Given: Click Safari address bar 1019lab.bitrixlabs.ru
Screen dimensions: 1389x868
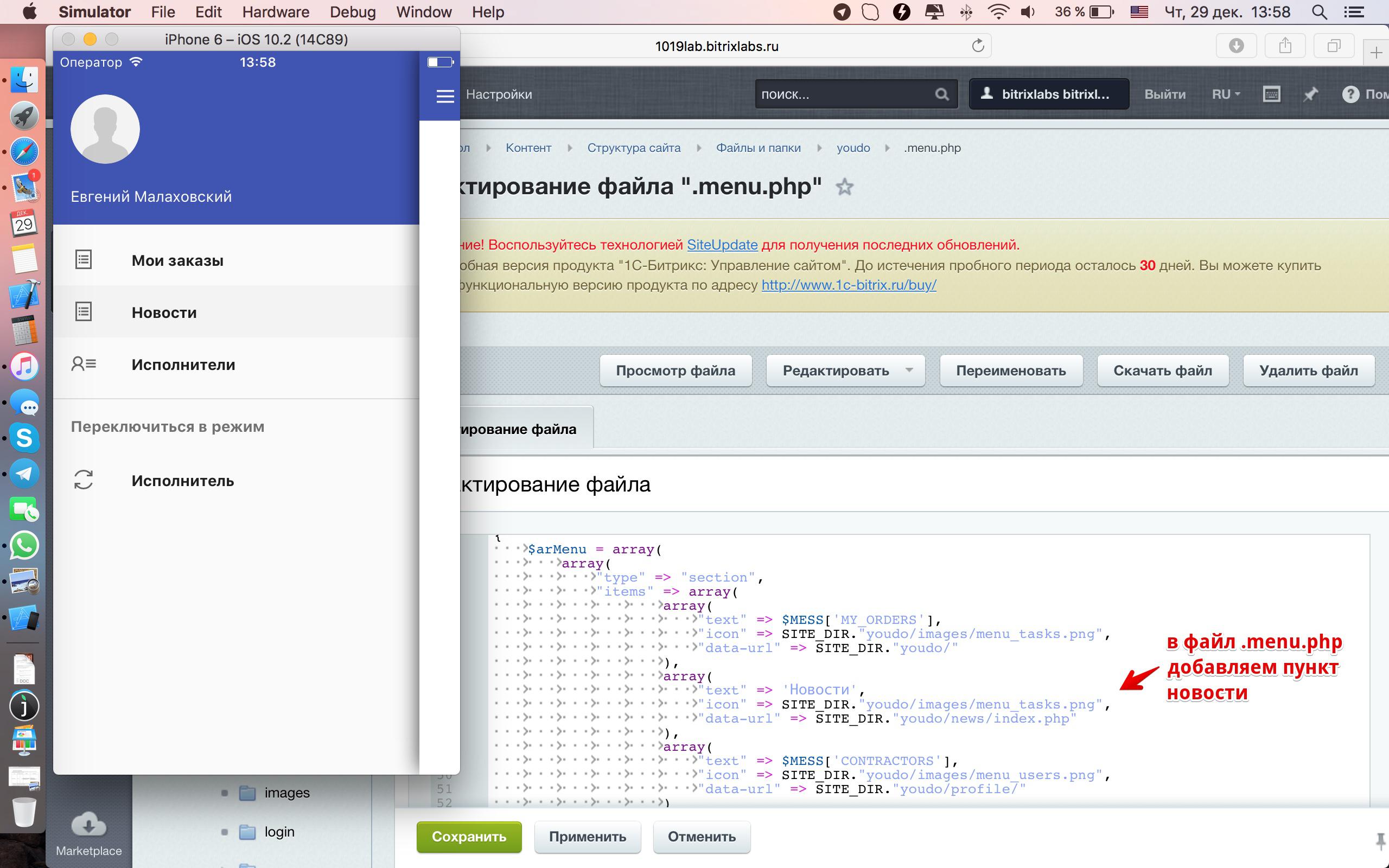Looking at the screenshot, I should 717,46.
